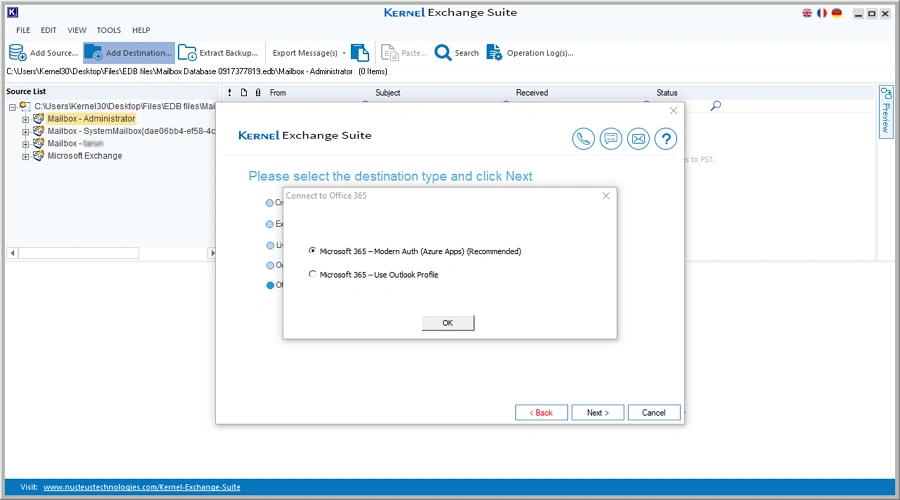Click the attachment column header icon
Image resolution: width=900 pixels, height=500 pixels.
(x=258, y=92)
